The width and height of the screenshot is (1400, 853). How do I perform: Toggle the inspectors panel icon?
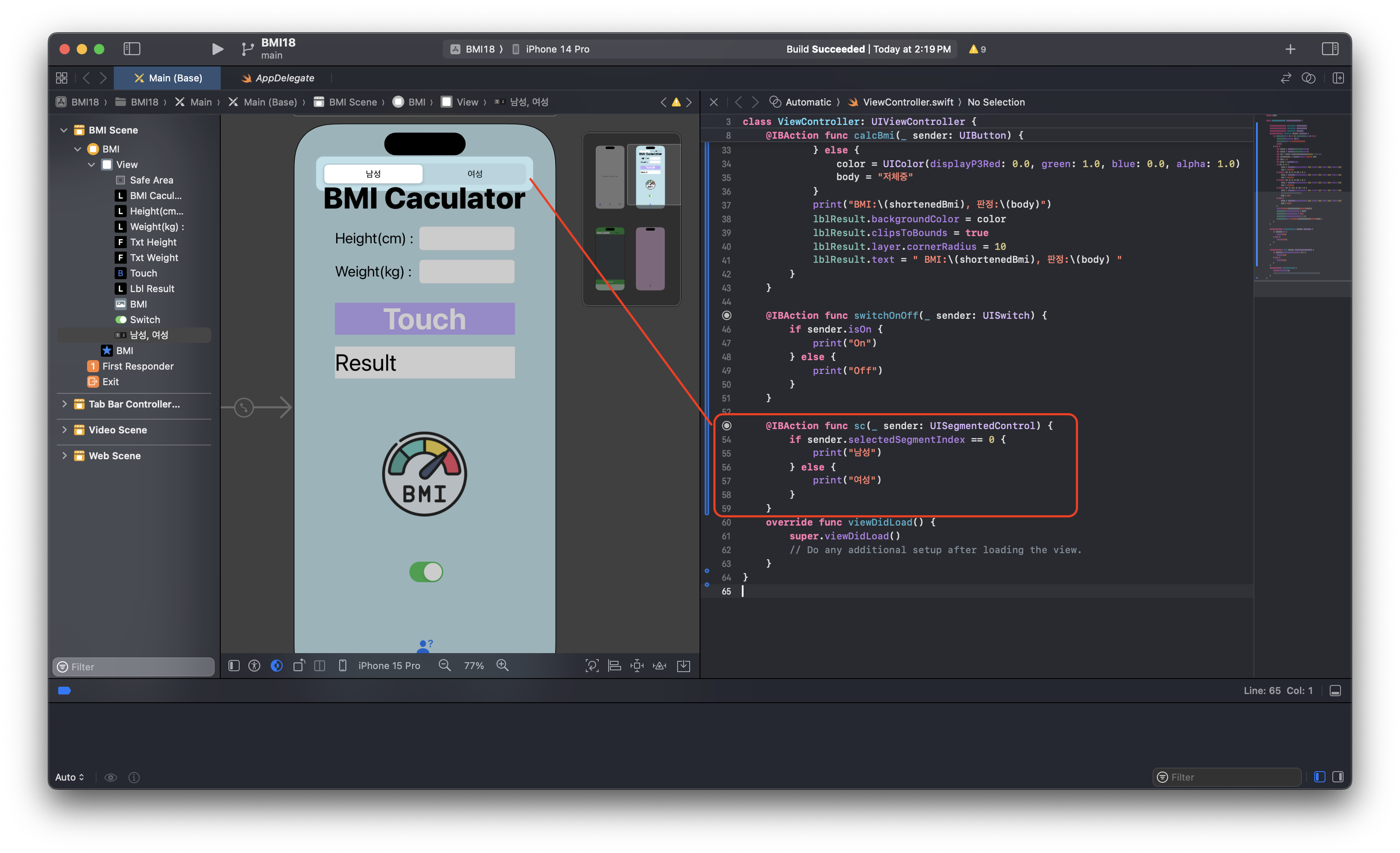(x=1330, y=49)
